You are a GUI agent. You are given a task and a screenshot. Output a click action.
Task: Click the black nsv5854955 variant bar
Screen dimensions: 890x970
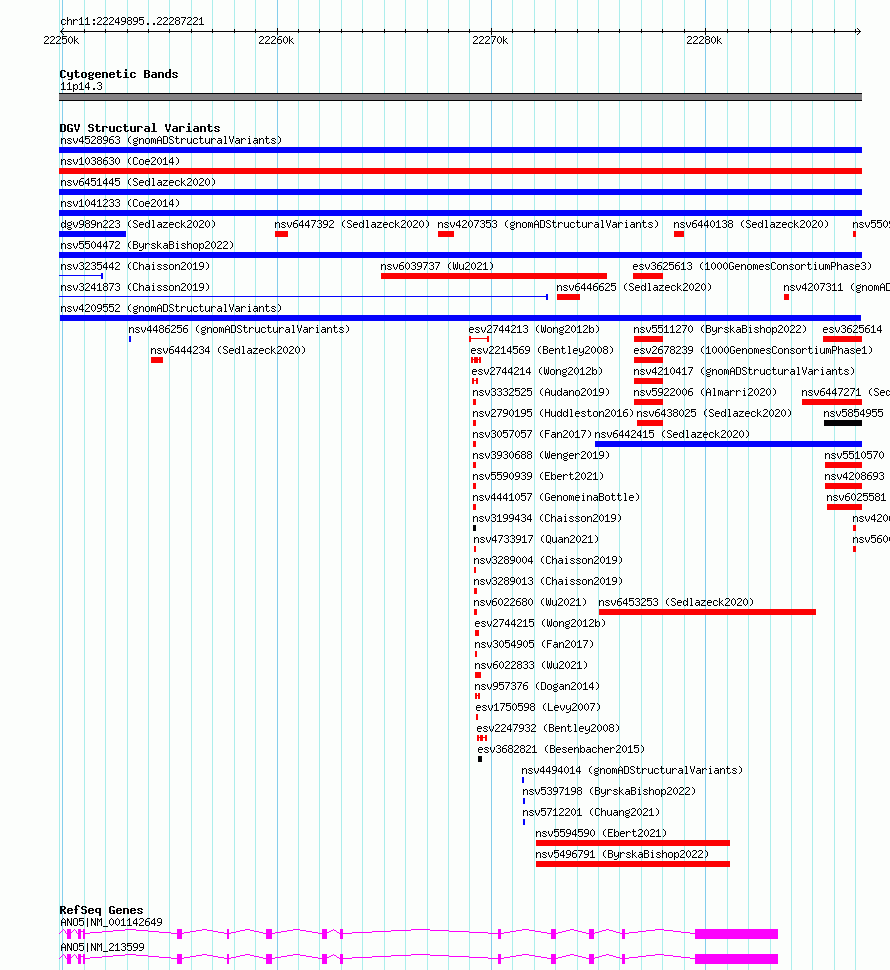coord(842,423)
